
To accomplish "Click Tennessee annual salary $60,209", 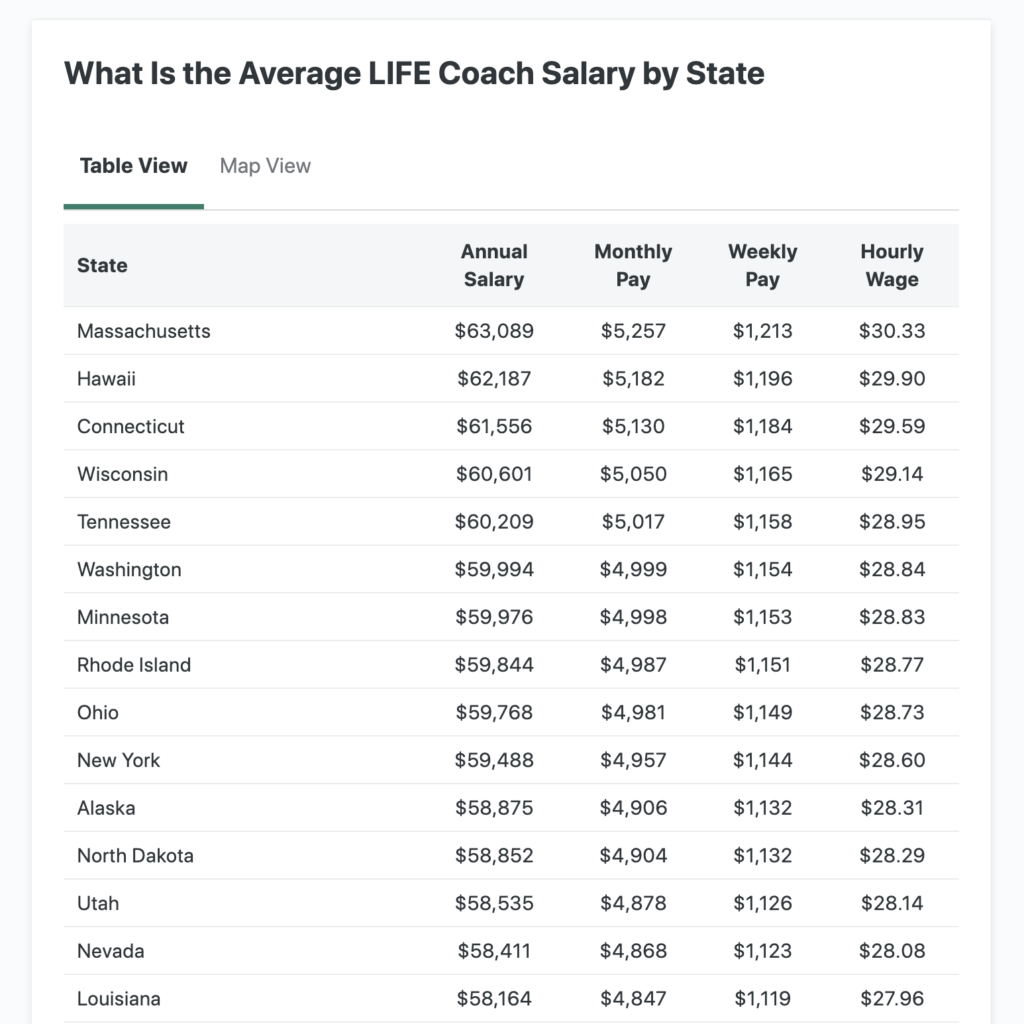I will pyautogui.click(x=495, y=522).
